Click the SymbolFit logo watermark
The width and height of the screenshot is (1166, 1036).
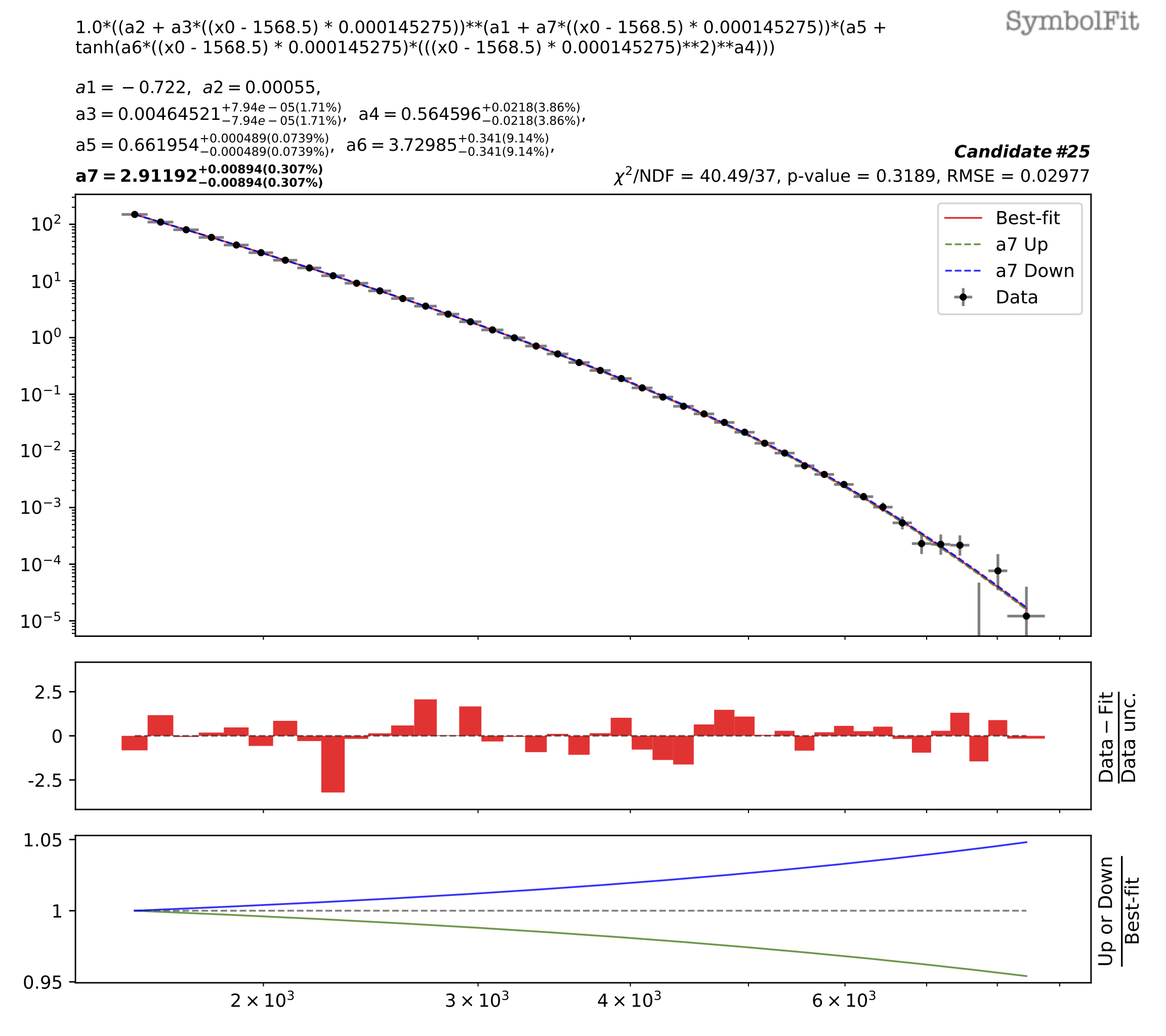(x=1071, y=22)
